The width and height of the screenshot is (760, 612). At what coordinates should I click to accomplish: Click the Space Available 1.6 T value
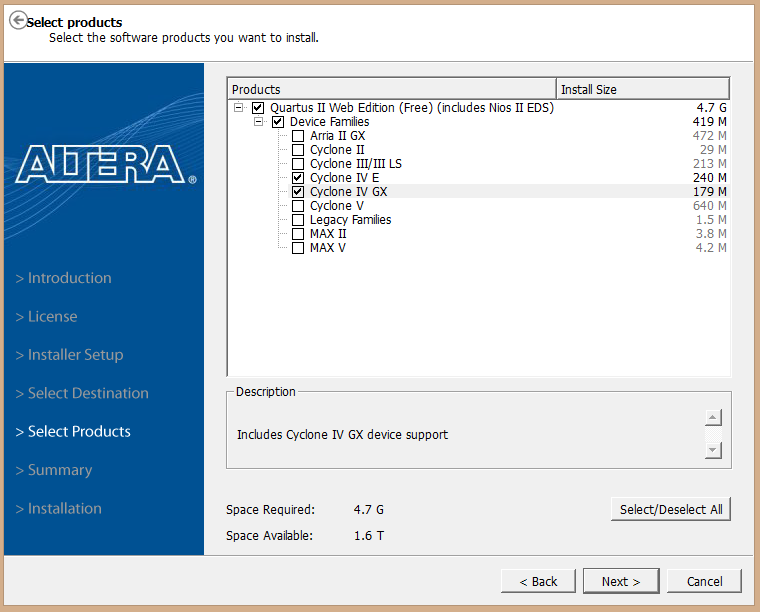[369, 535]
